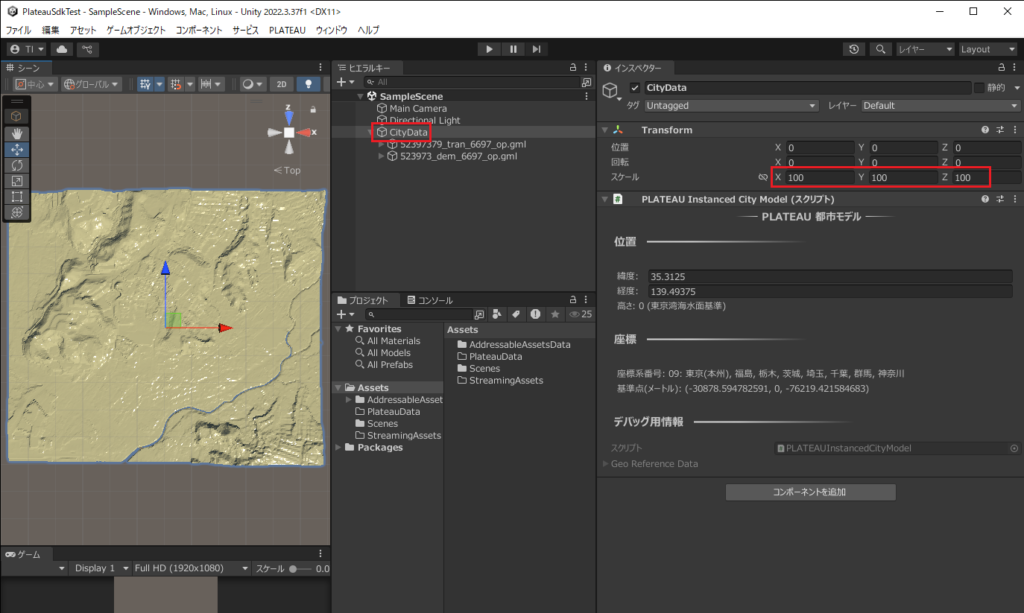Click Hierarchy create plus button
This screenshot has width=1024, height=613.
click(x=344, y=82)
